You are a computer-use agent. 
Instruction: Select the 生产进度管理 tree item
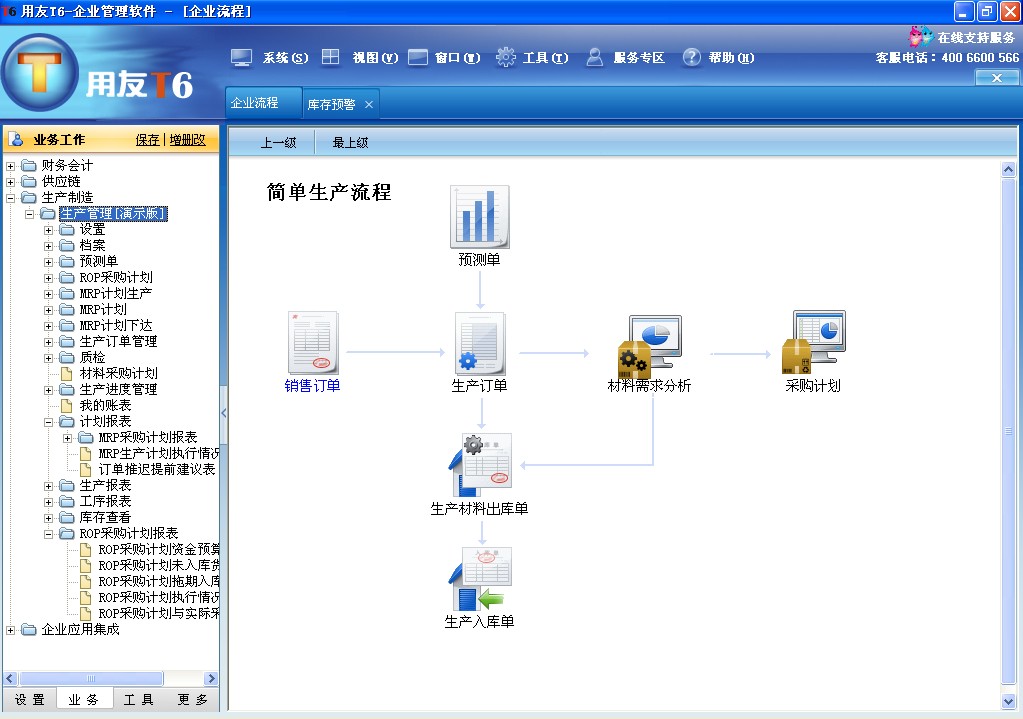pos(118,390)
